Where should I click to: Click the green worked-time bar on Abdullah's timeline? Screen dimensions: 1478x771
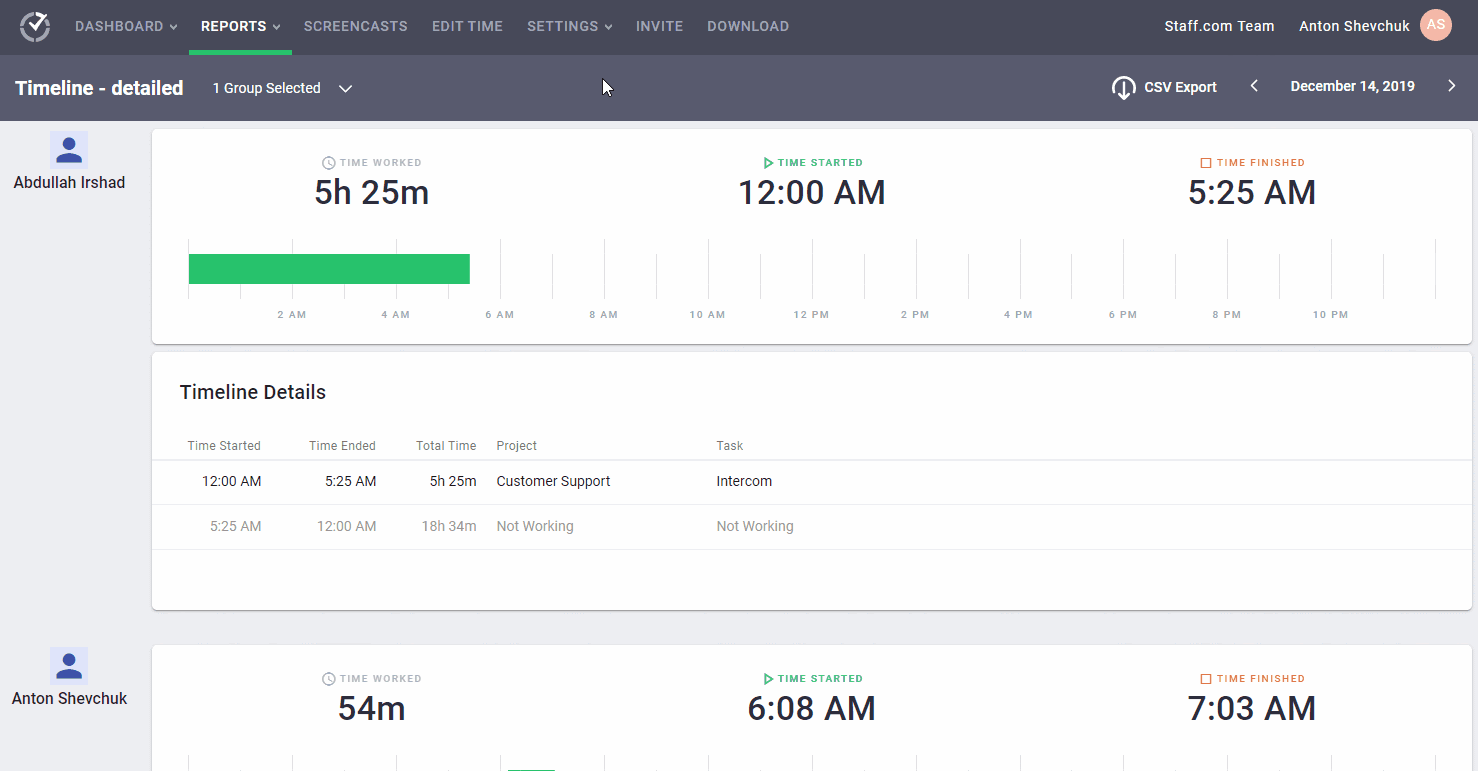click(328, 268)
